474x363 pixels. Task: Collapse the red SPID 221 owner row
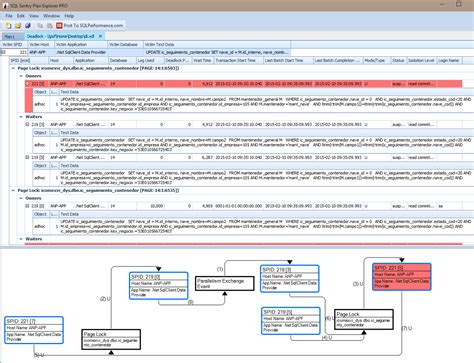28,84
